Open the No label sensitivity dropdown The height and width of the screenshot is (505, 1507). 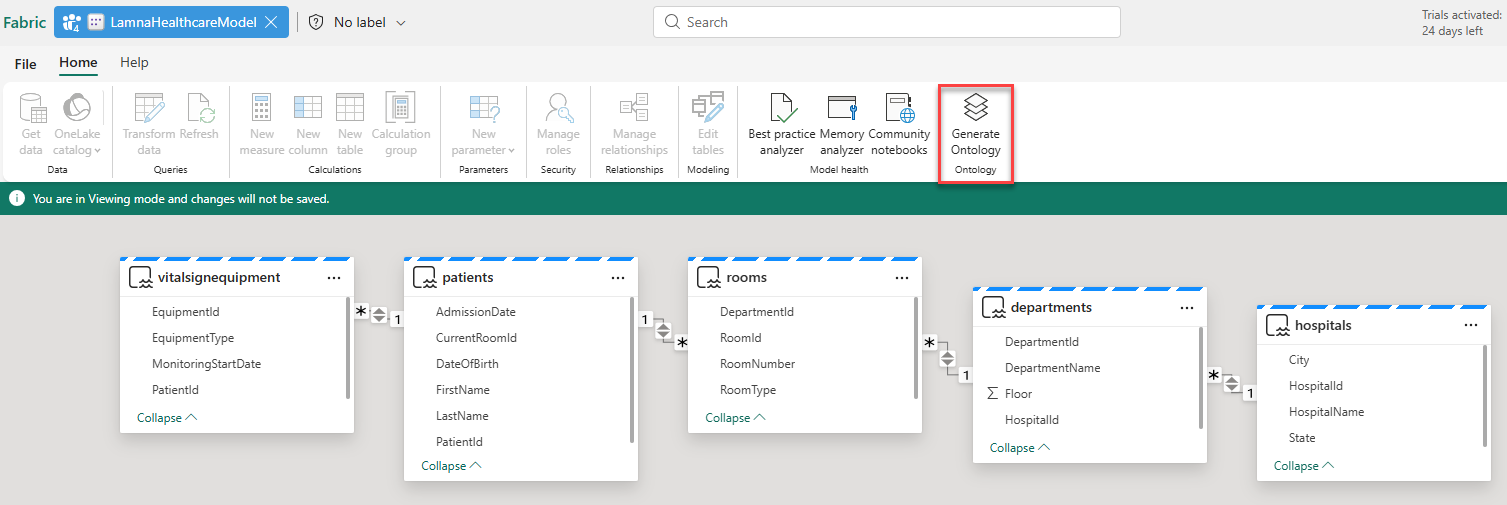357,22
